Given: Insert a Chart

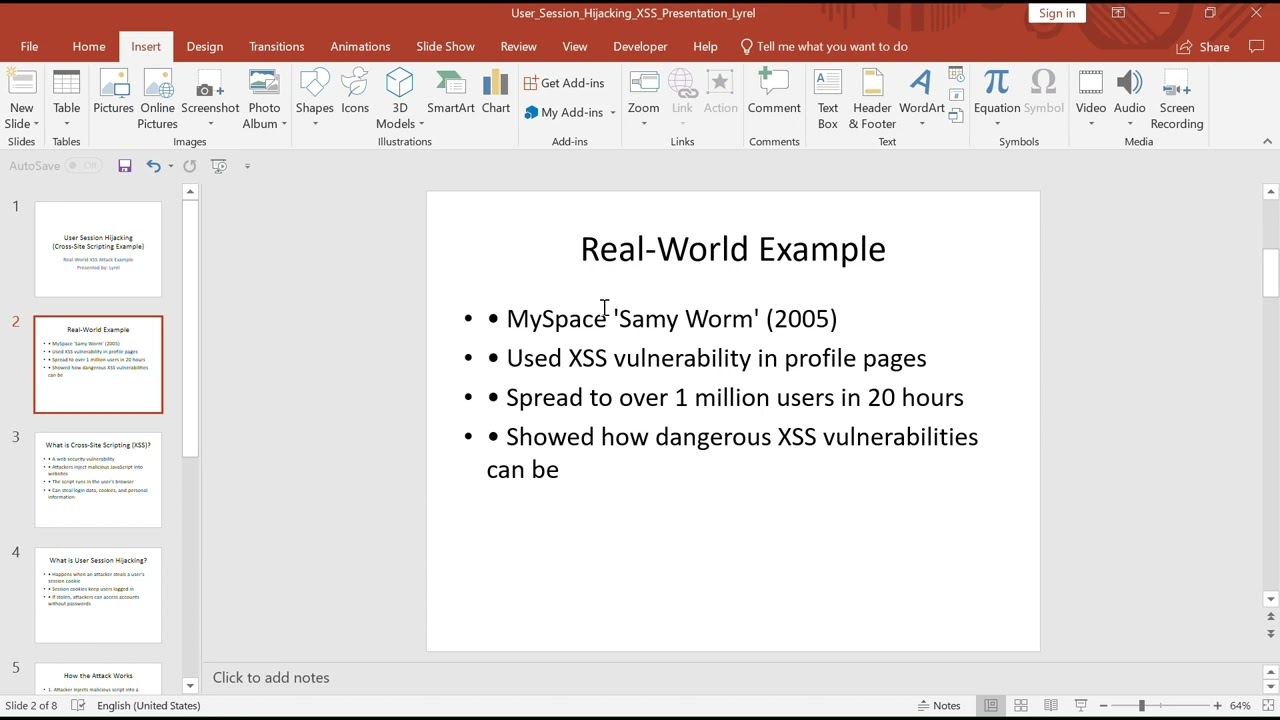Looking at the screenshot, I should [496, 93].
